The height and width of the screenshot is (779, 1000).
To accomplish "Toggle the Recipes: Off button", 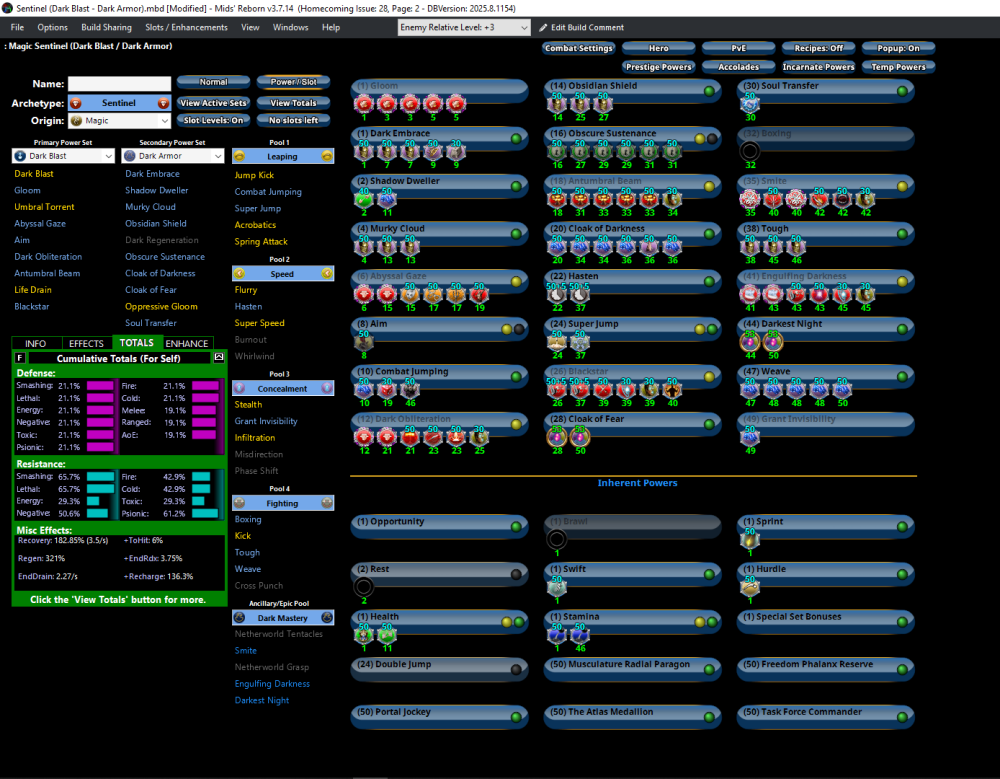I will (819, 48).
